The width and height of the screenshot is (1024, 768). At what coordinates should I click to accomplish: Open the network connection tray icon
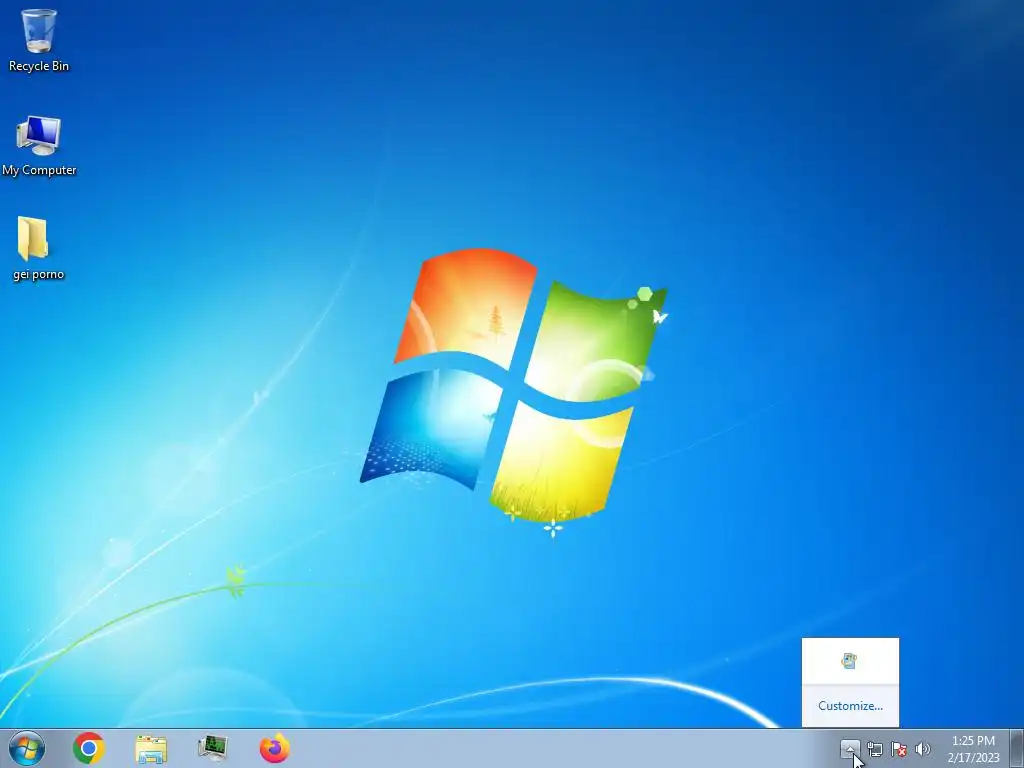[x=874, y=749]
